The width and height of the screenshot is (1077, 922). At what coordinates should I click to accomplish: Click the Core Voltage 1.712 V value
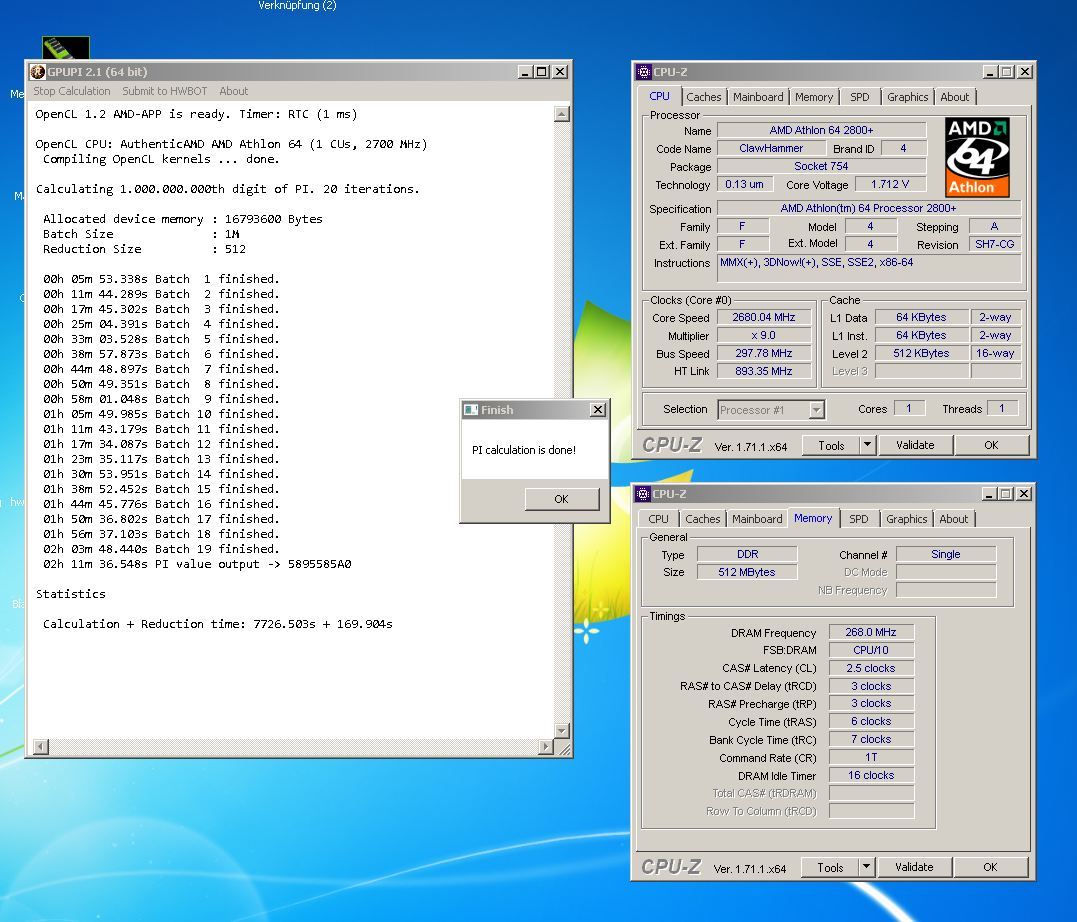(x=889, y=184)
